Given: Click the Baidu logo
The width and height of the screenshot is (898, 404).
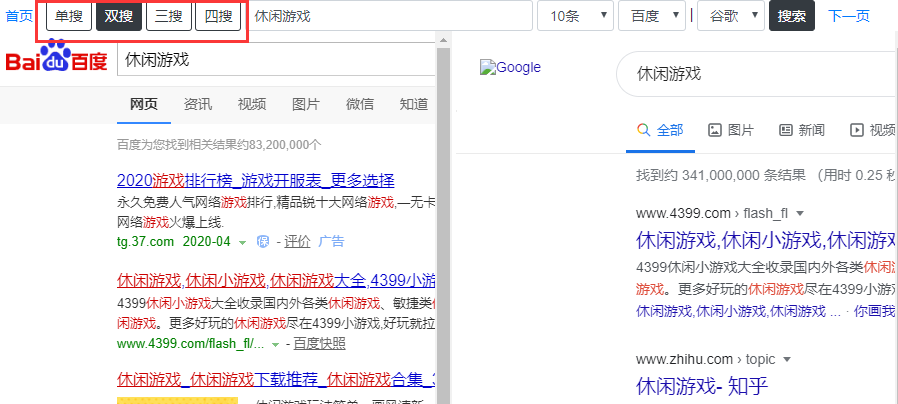Looking at the screenshot, I should (x=56, y=57).
